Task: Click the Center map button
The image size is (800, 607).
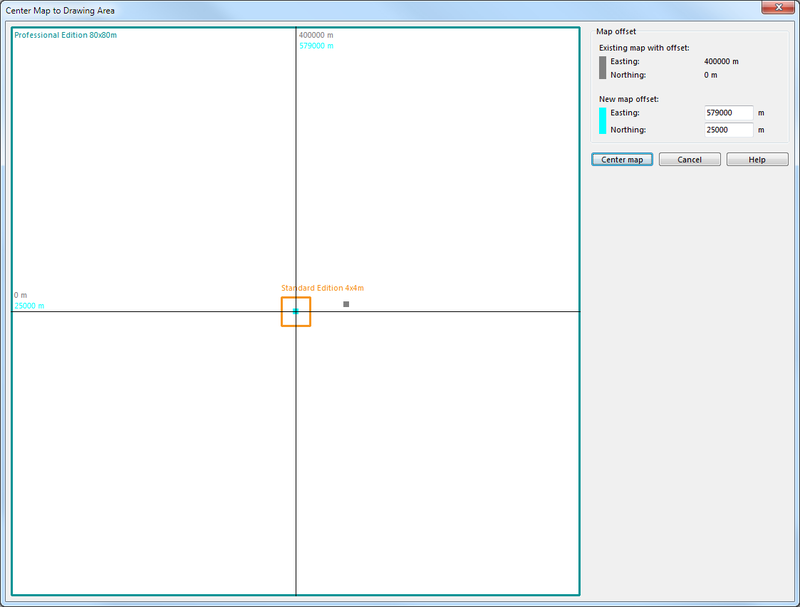Action: [622, 160]
